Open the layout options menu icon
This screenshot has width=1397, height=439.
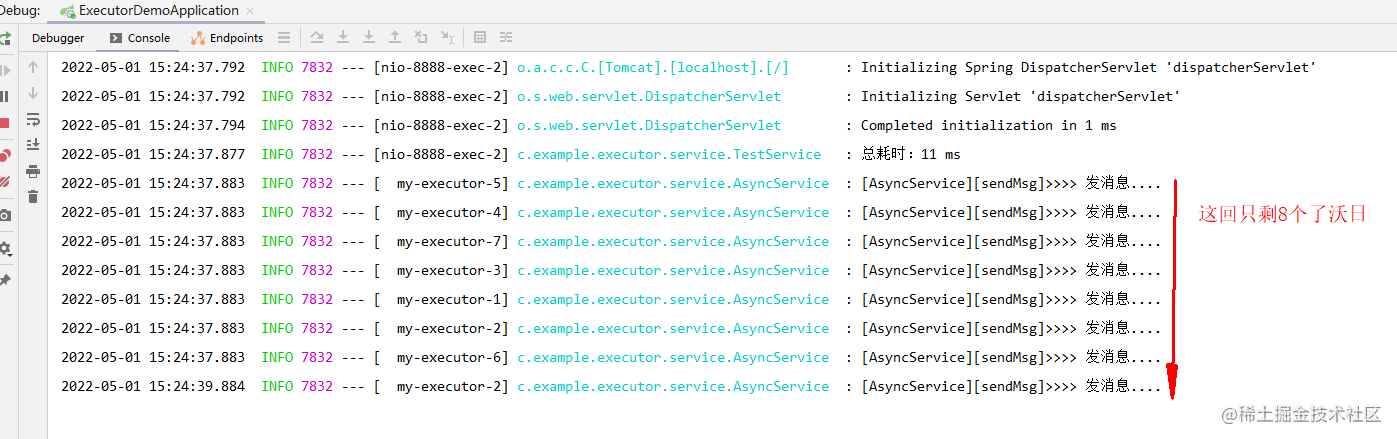[284, 38]
